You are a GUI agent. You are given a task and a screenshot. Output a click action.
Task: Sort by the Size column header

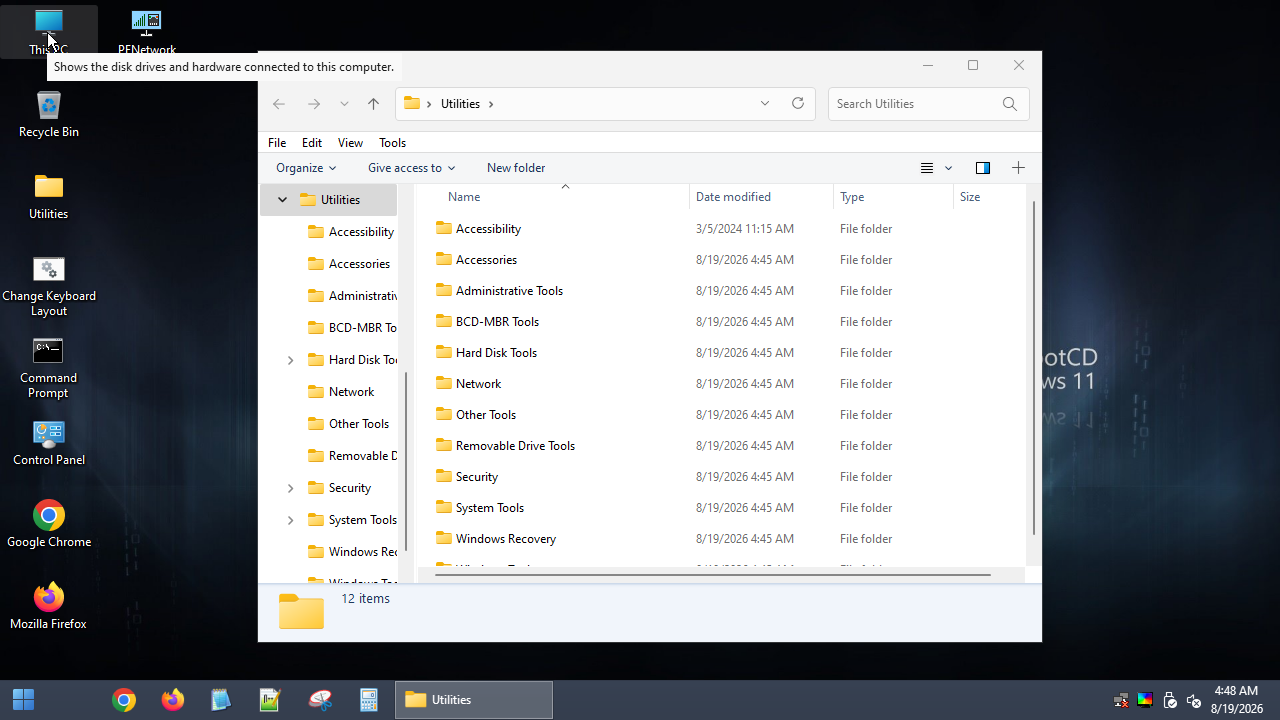click(989, 197)
